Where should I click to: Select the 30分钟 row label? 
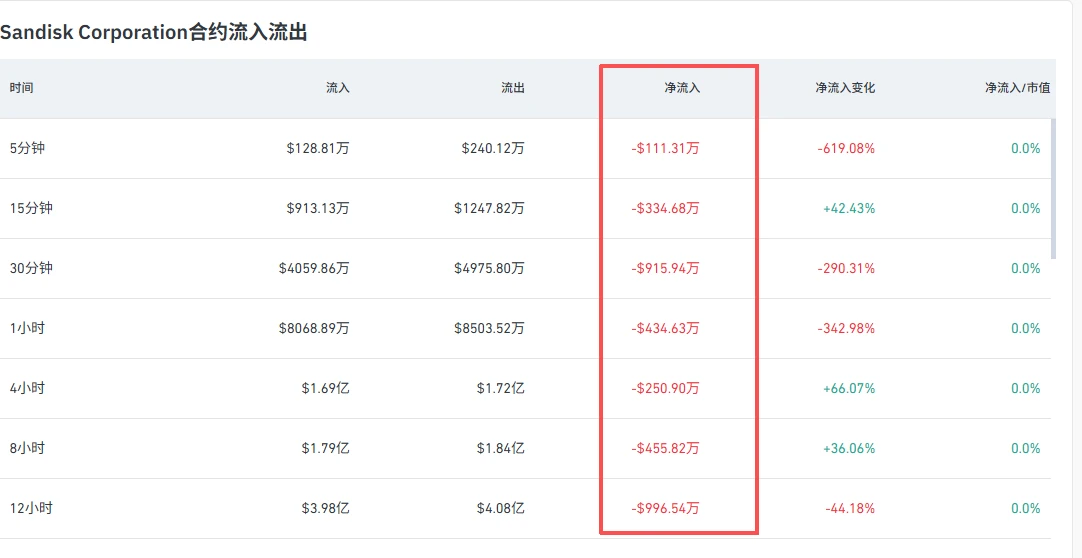[31, 268]
